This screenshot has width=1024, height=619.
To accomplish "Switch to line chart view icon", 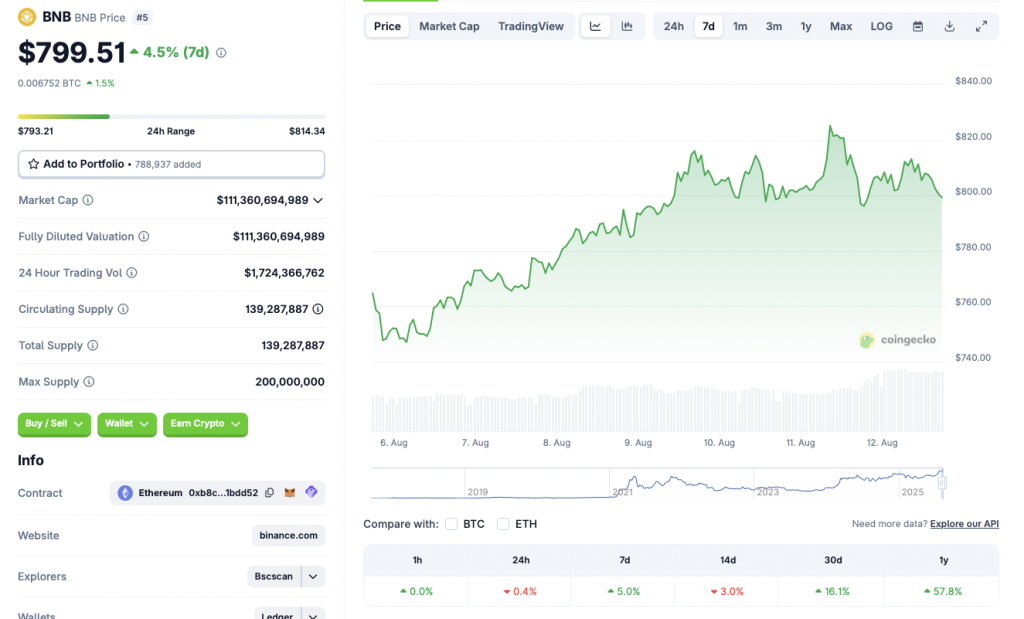I will tap(596, 26).
